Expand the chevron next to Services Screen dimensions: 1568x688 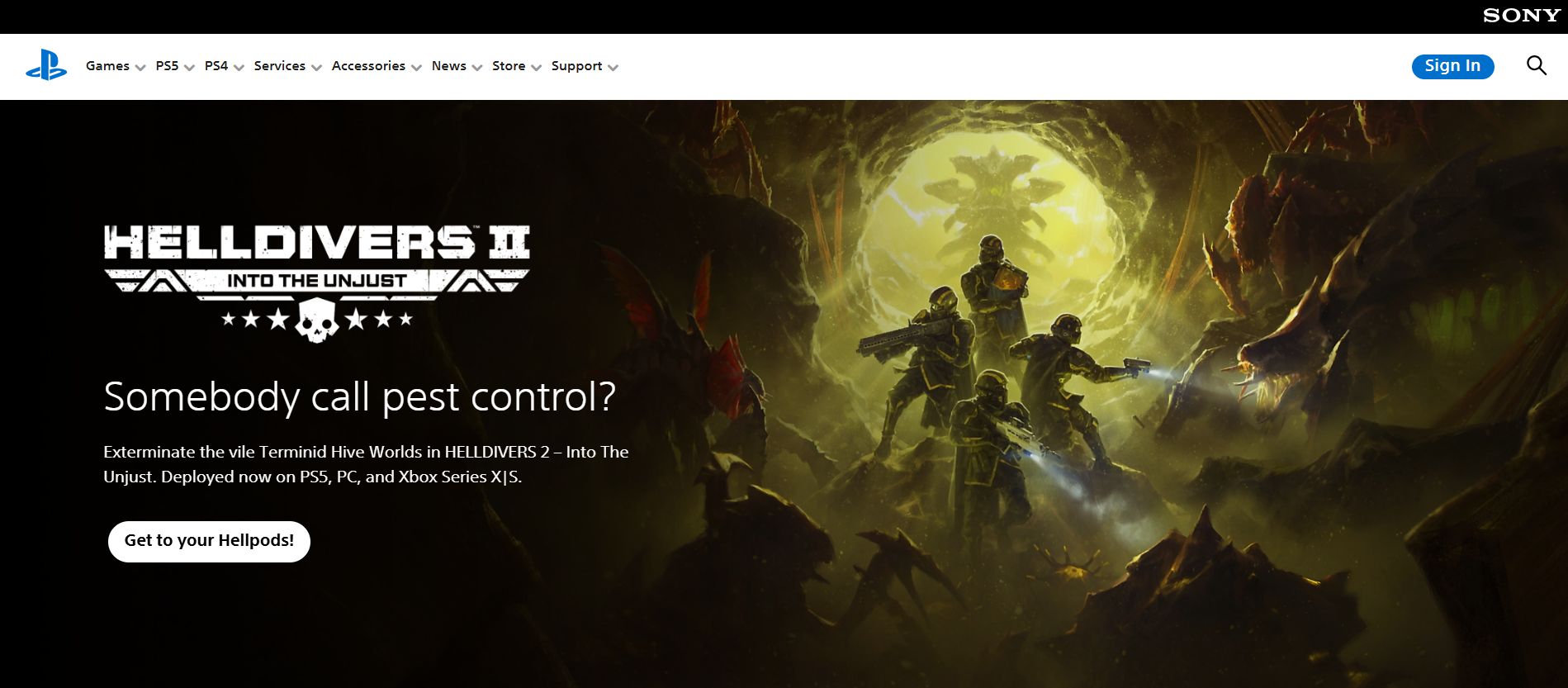(316, 68)
